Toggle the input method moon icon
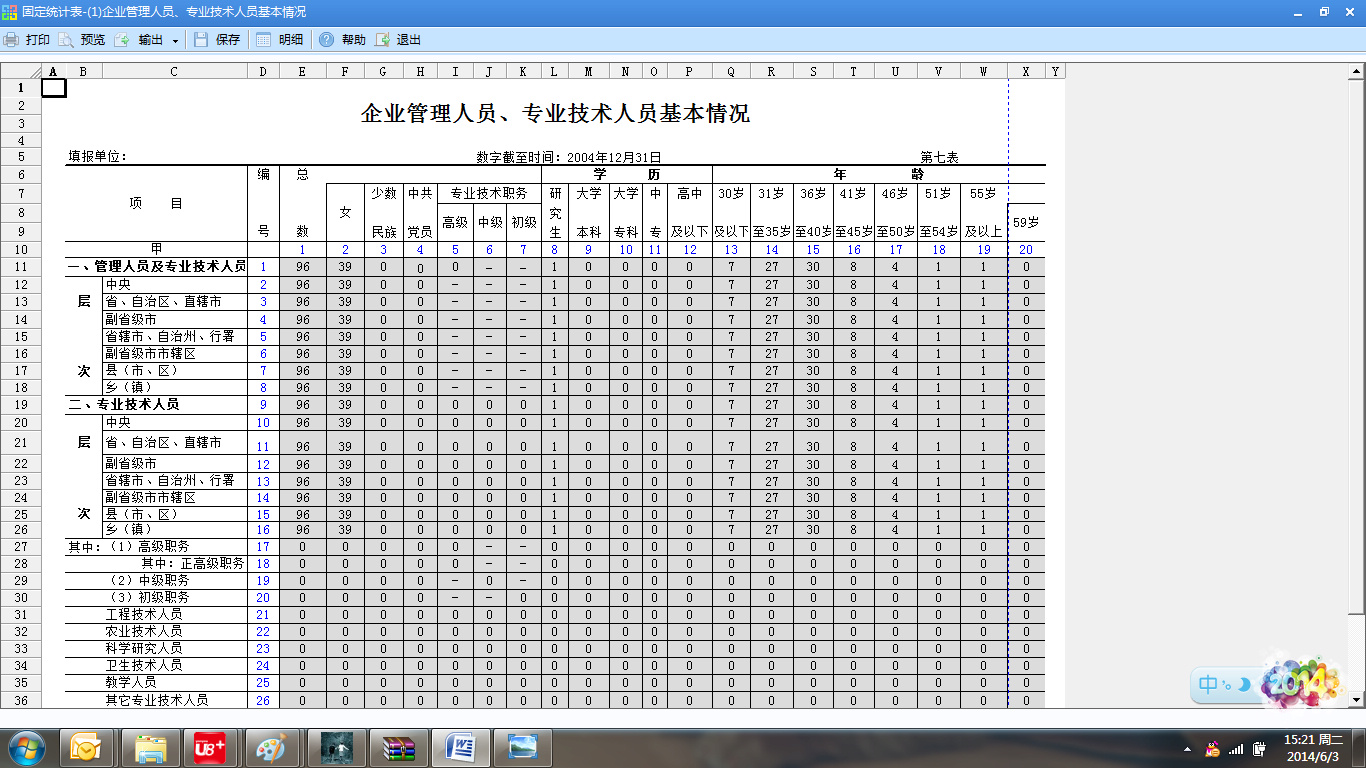 tap(1244, 685)
